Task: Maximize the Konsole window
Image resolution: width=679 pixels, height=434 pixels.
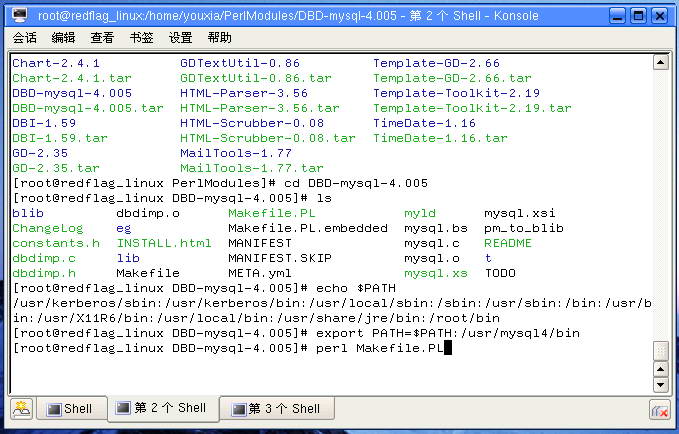Action: (638, 16)
